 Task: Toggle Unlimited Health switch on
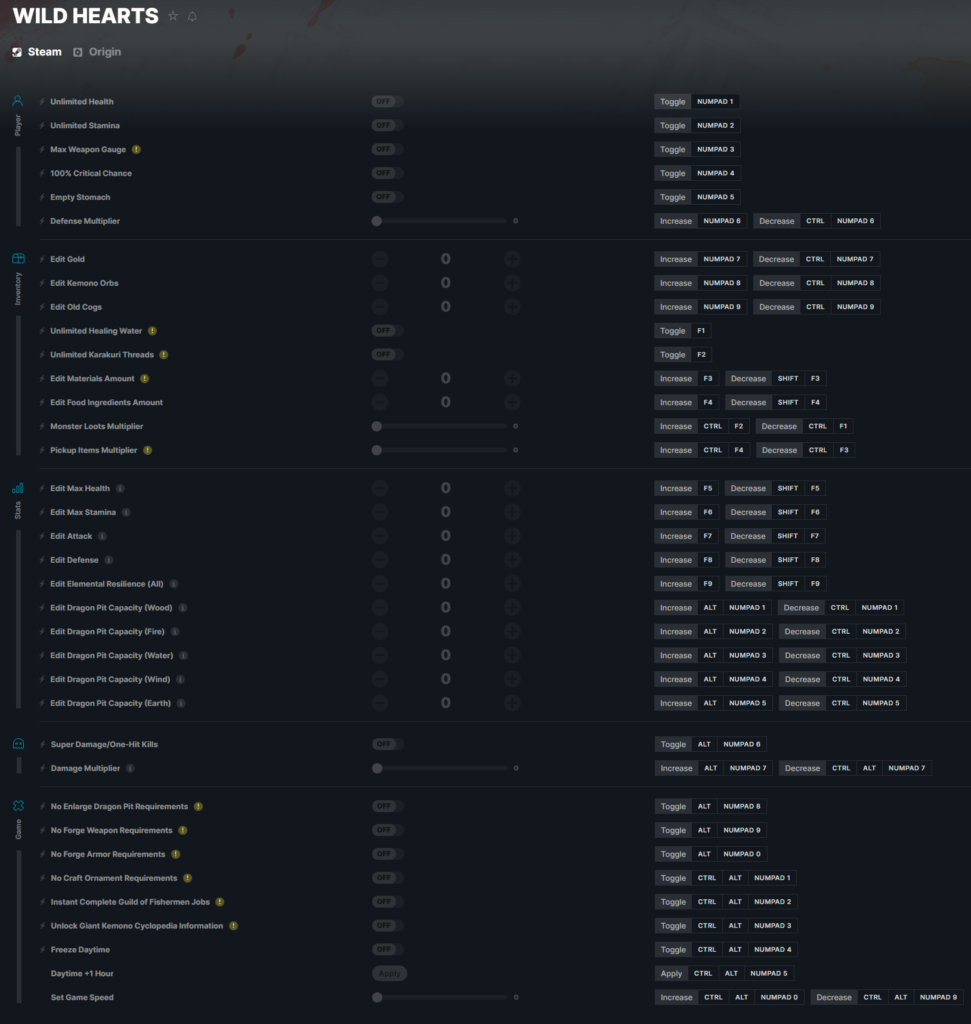point(387,101)
